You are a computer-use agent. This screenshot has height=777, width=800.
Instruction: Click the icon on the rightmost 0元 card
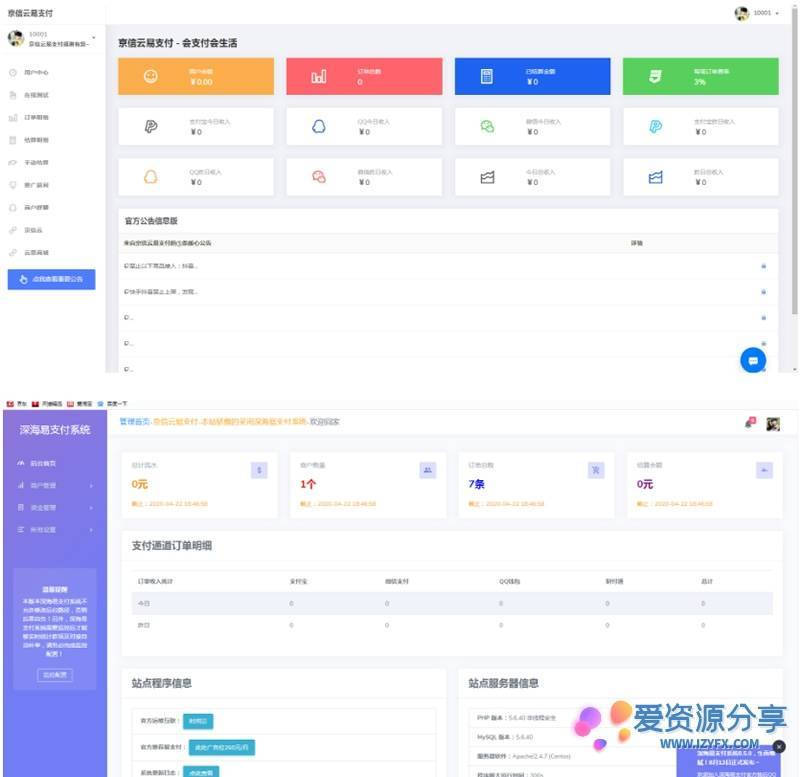pyautogui.click(x=764, y=470)
